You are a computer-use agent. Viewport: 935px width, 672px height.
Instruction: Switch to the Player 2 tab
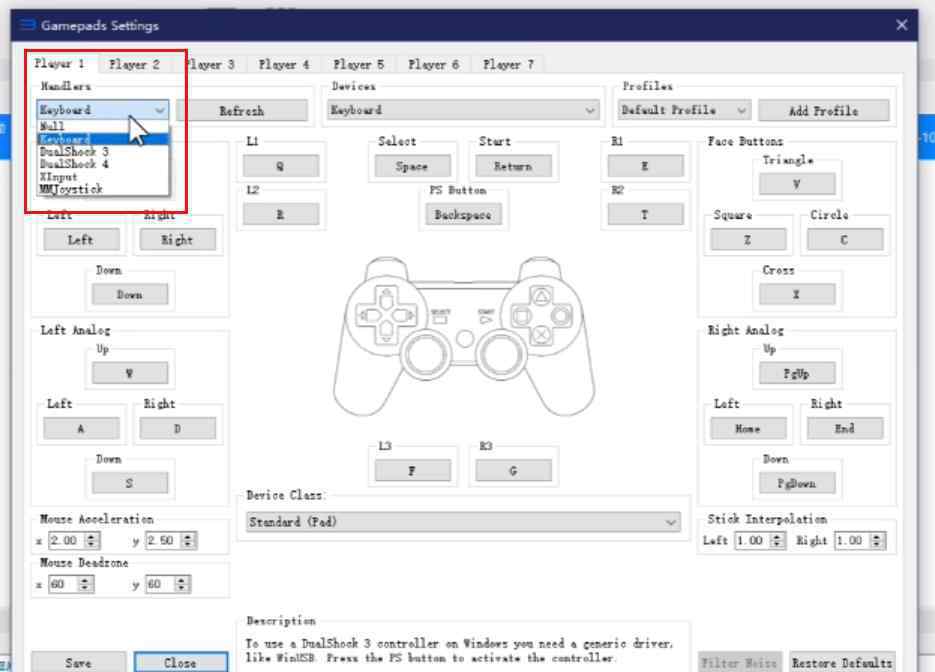tap(134, 64)
